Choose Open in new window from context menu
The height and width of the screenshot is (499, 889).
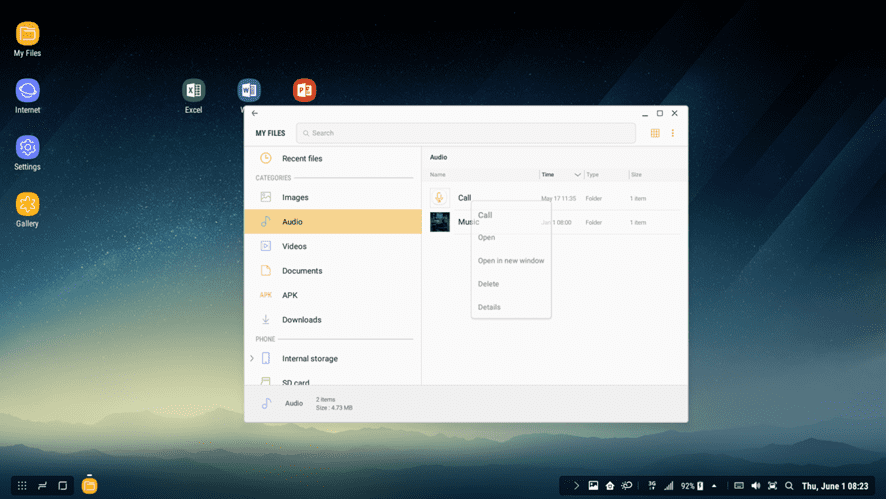pos(511,261)
